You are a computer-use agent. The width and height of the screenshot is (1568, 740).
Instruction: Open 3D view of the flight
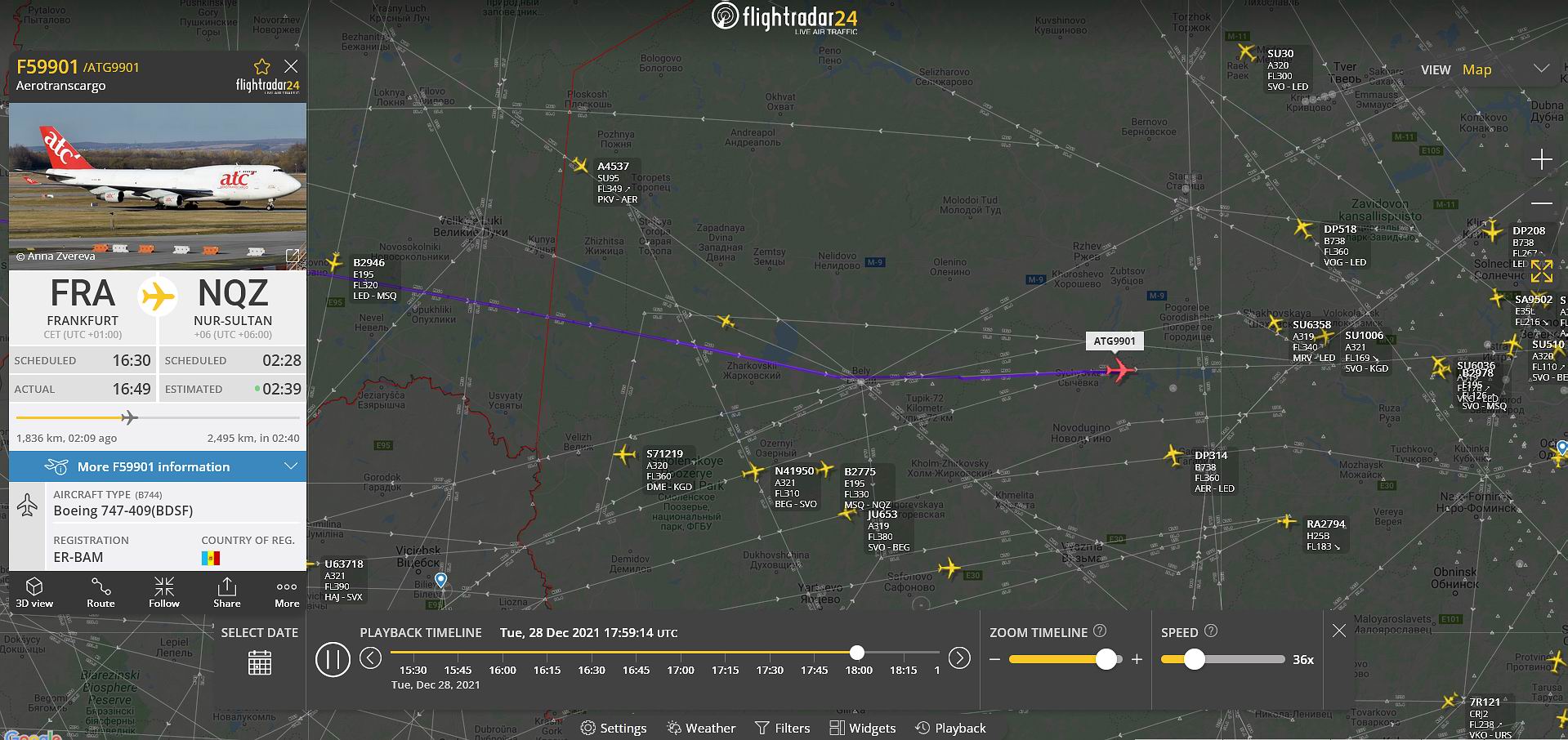point(34,592)
